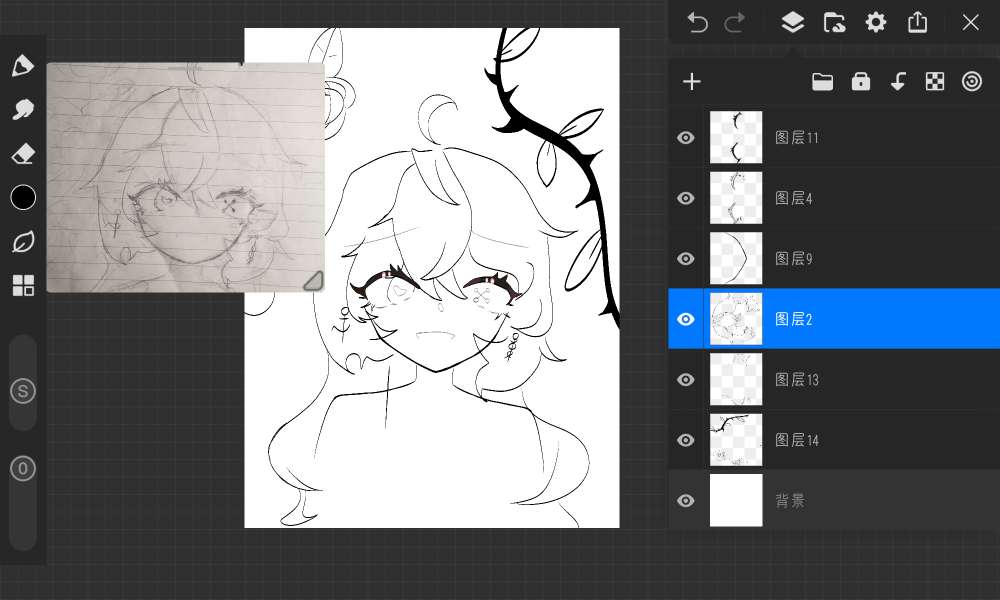Screen dimensions: 1000x600
Task: Hide layer 图层11 using the eye icon
Action: 686,138
